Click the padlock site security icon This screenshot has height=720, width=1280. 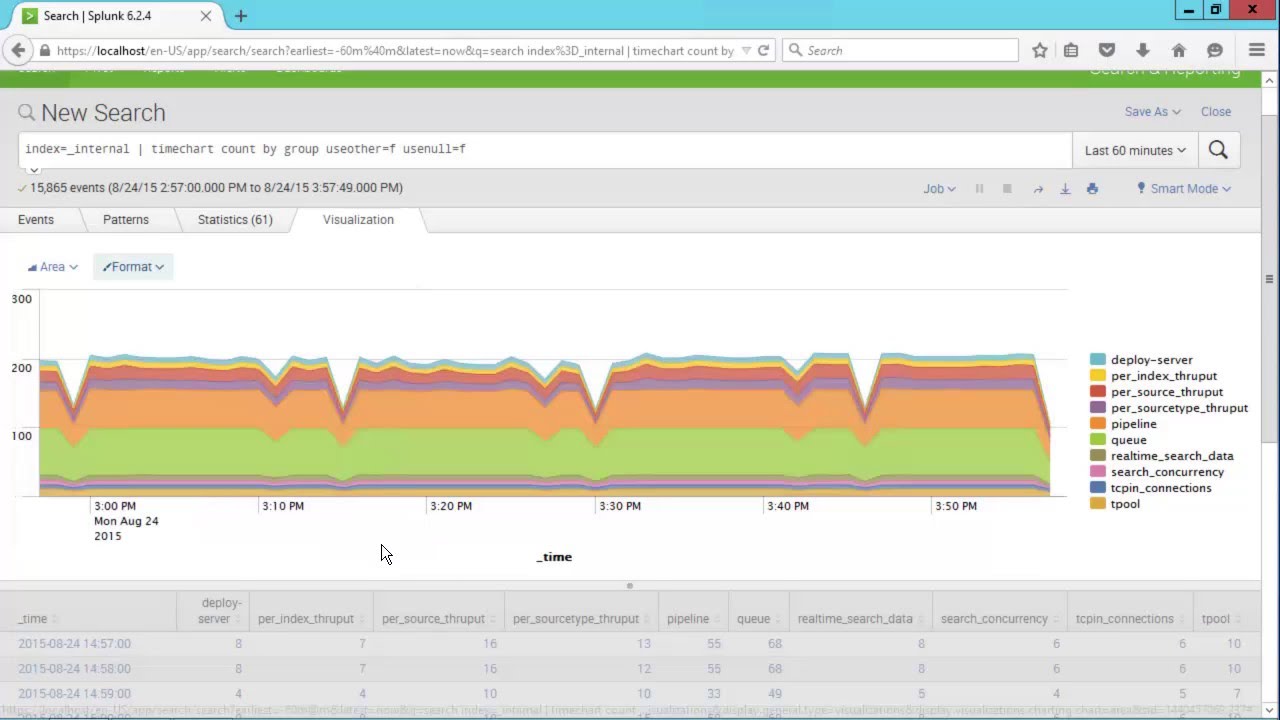pyautogui.click(x=45, y=50)
